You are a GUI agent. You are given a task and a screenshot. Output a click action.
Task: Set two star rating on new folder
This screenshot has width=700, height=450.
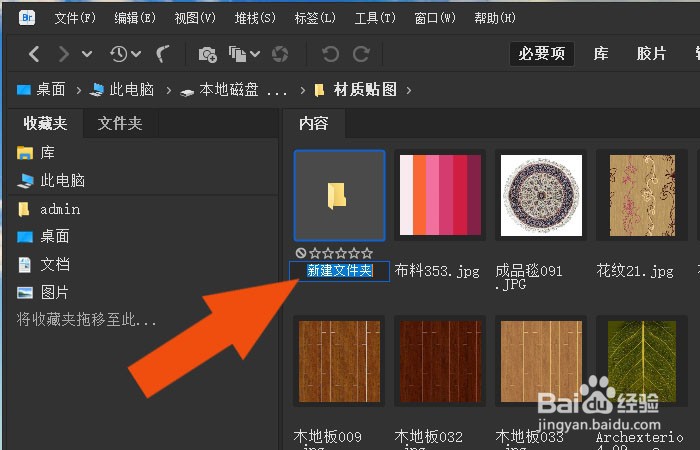point(328,253)
